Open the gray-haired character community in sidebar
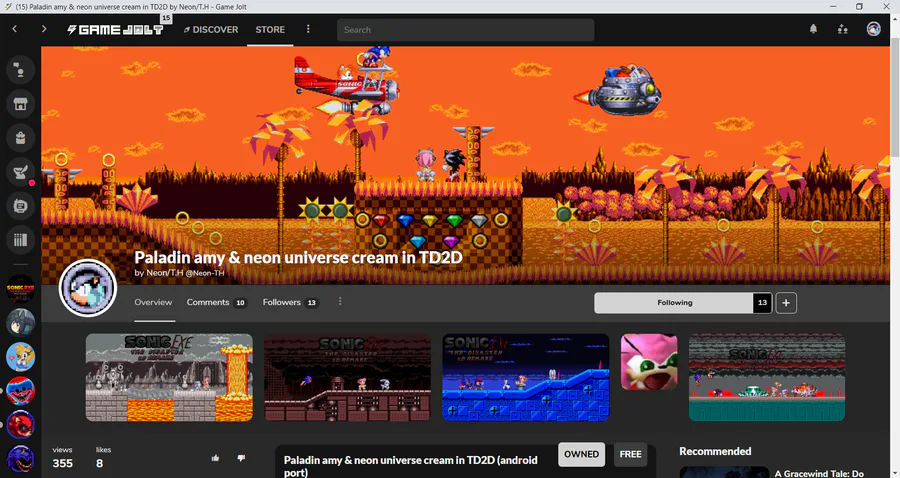This screenshot has height=478, width=900. (x=20, y=322)
